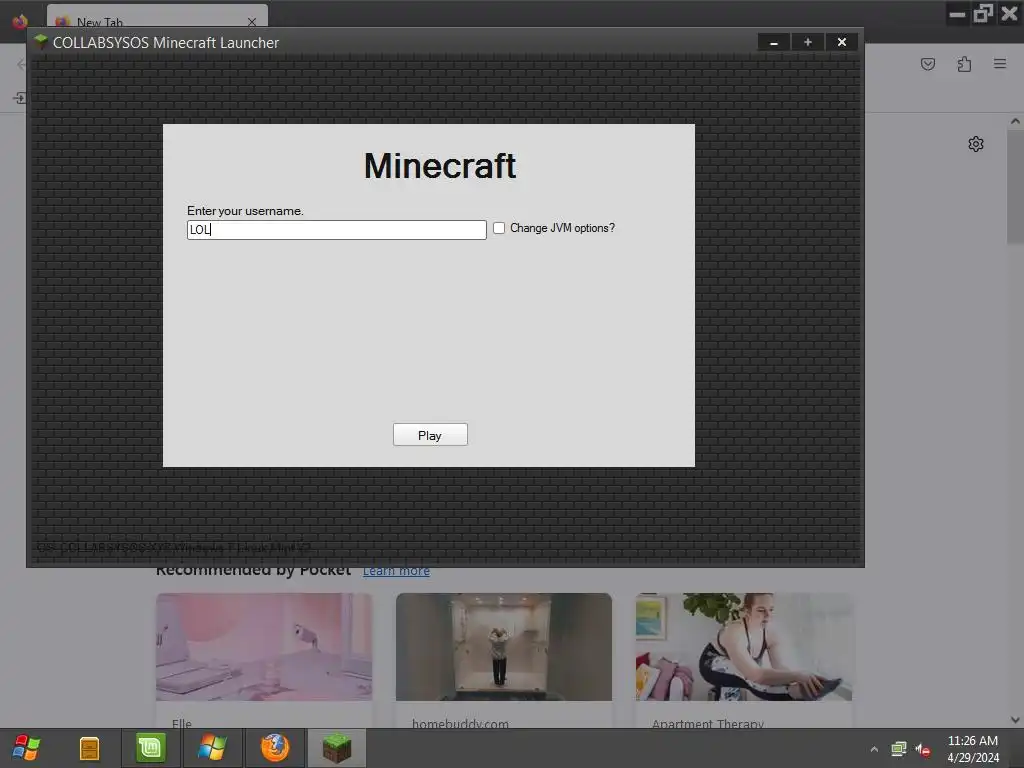Click the Firefox logo in title bar
The width and height of the screenshot is (1024, 768).
tap(20, 21)
